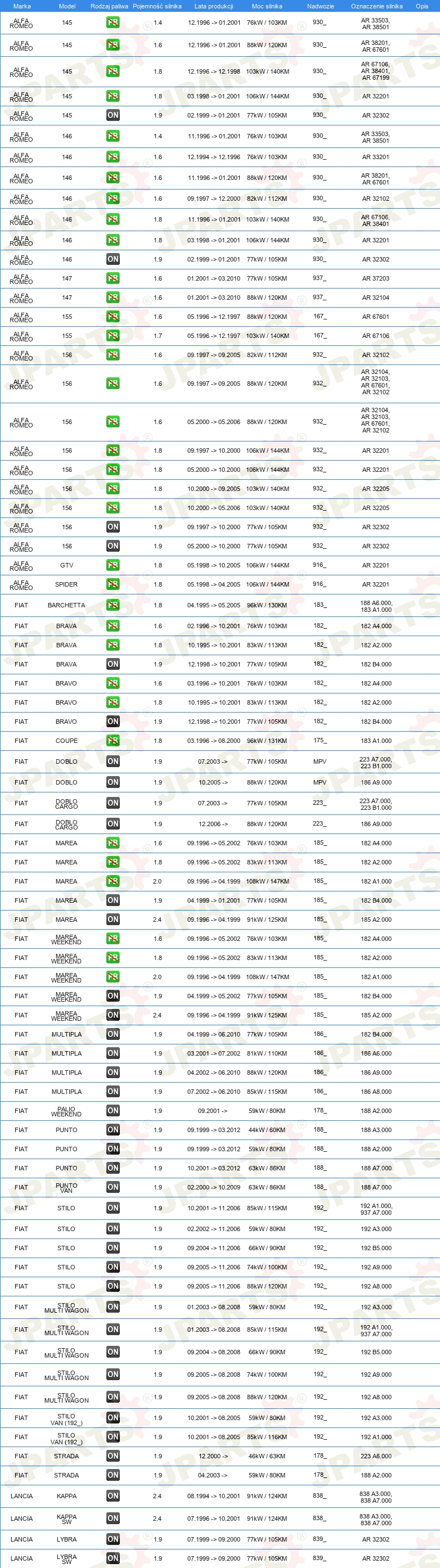The height and width of the screenshot is (1568, 440).
Task: Select the KAPPA SW model cell
Action: (66, 1519)
